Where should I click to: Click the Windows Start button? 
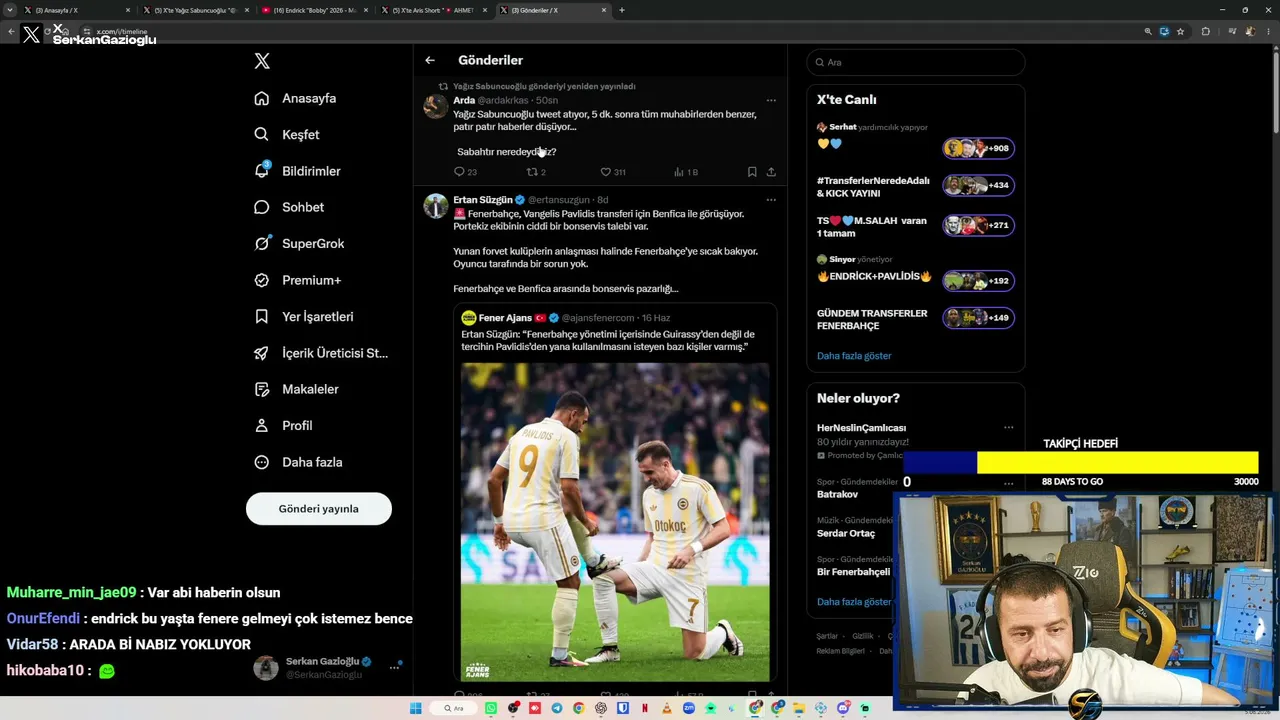[x=416, y=708]
